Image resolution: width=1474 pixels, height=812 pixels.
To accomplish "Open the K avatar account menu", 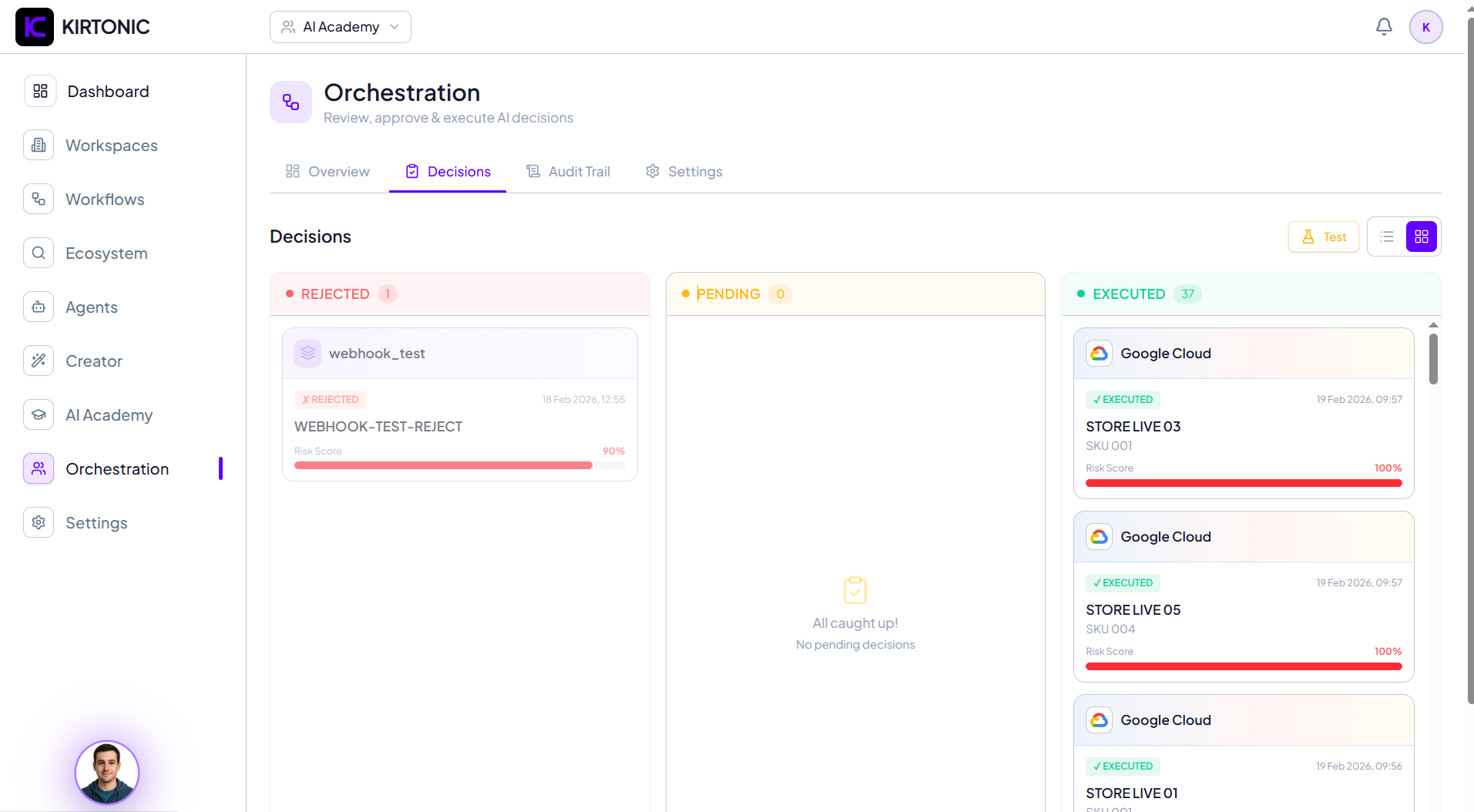I will (x=1426, y=26).
